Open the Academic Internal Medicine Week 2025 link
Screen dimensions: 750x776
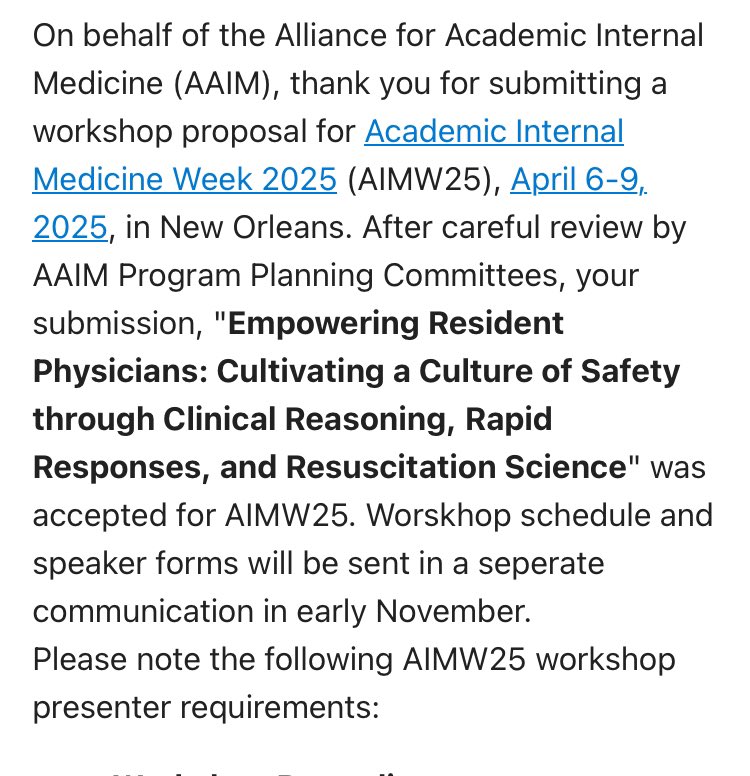click(494, 132)
